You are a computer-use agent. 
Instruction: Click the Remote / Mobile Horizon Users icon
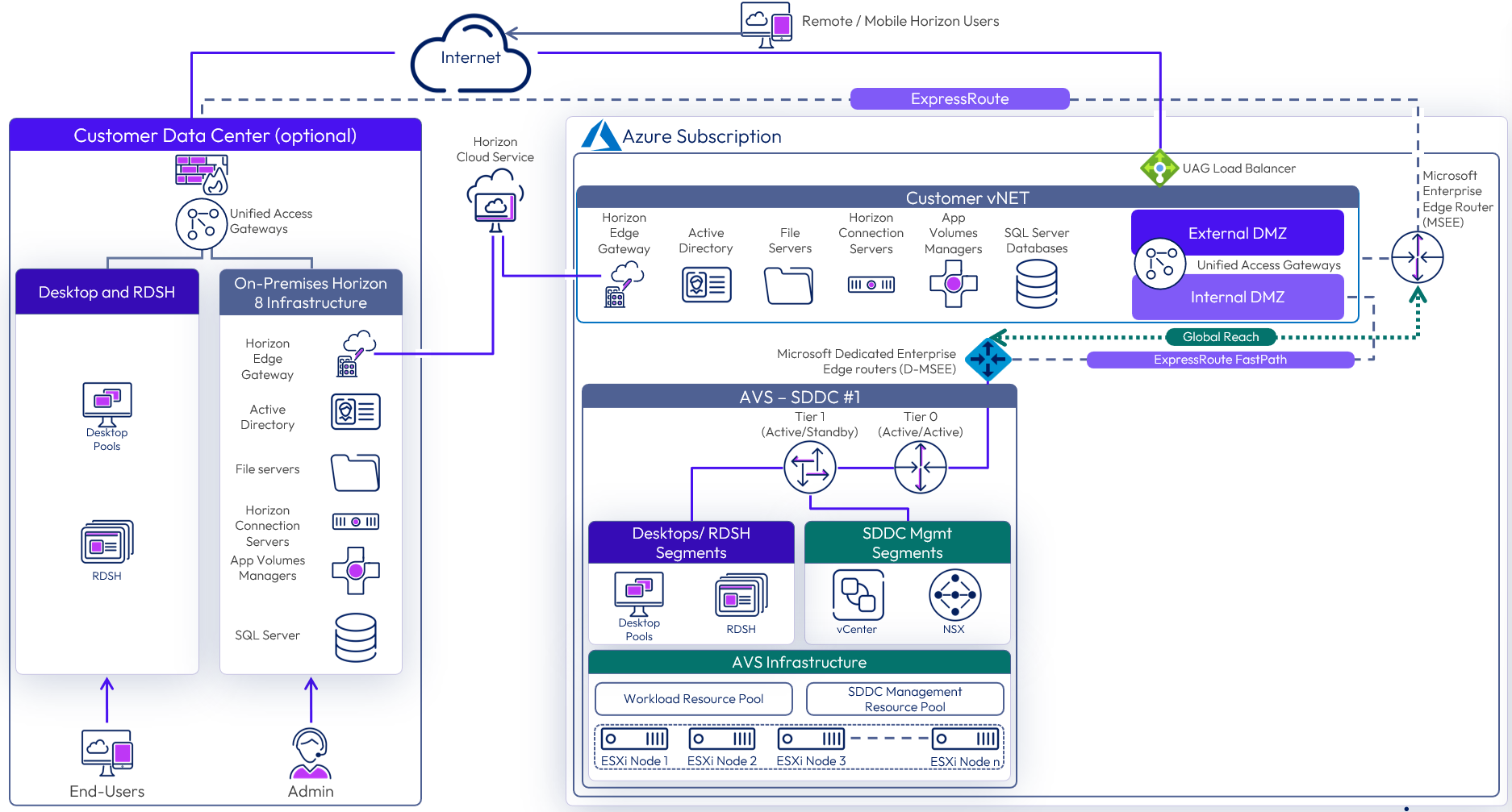point(766,24)
